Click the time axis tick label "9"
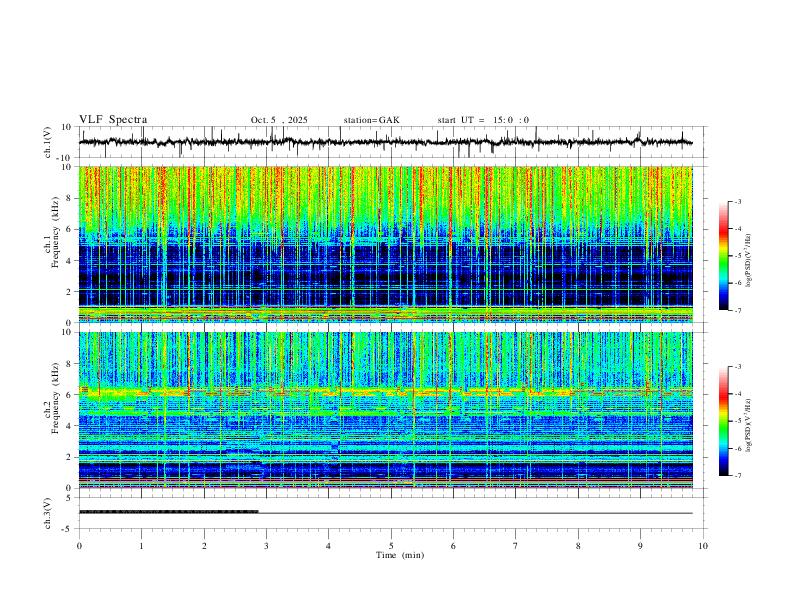792x612 pixels. [640, 546]
